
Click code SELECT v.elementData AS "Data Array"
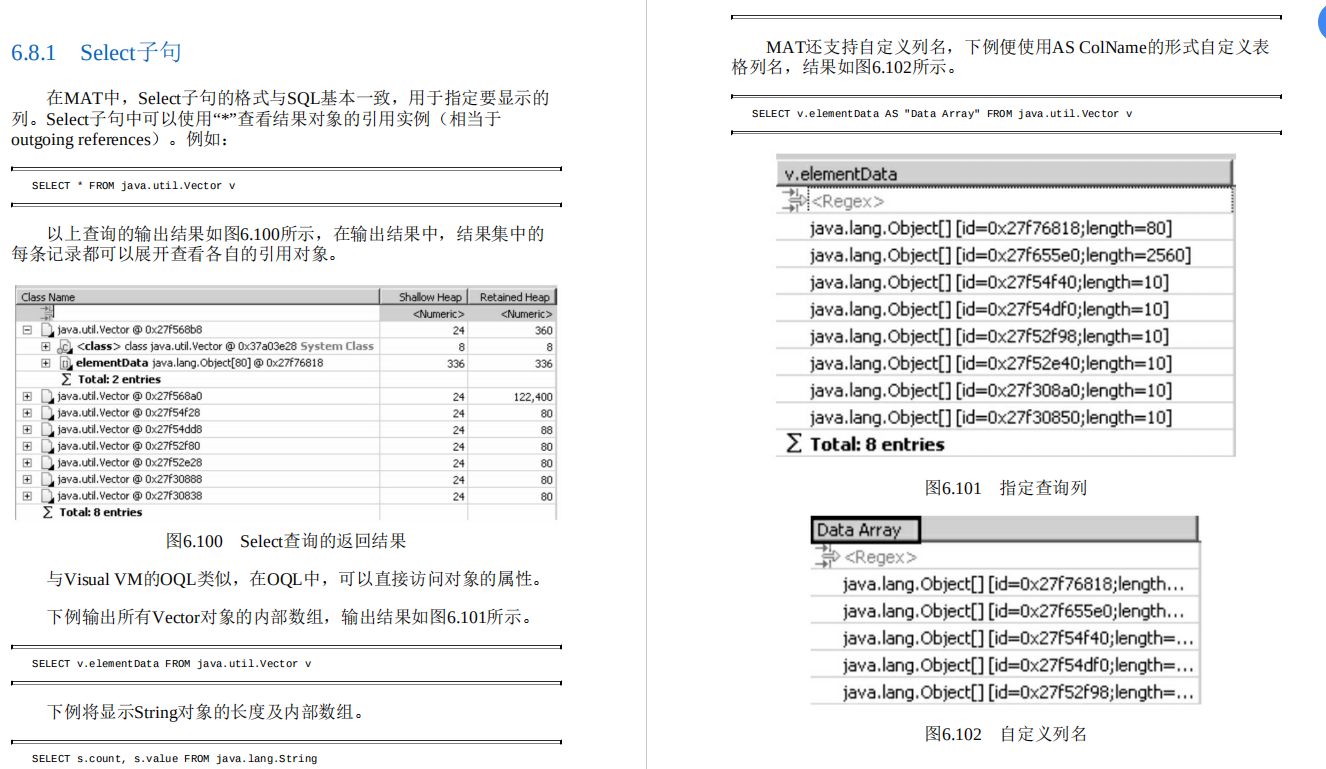[942, 114]
